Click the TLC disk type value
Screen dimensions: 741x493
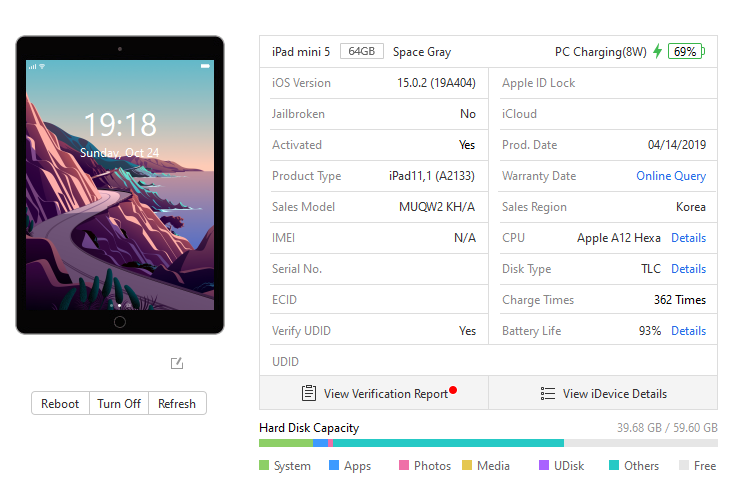point(651,269)
